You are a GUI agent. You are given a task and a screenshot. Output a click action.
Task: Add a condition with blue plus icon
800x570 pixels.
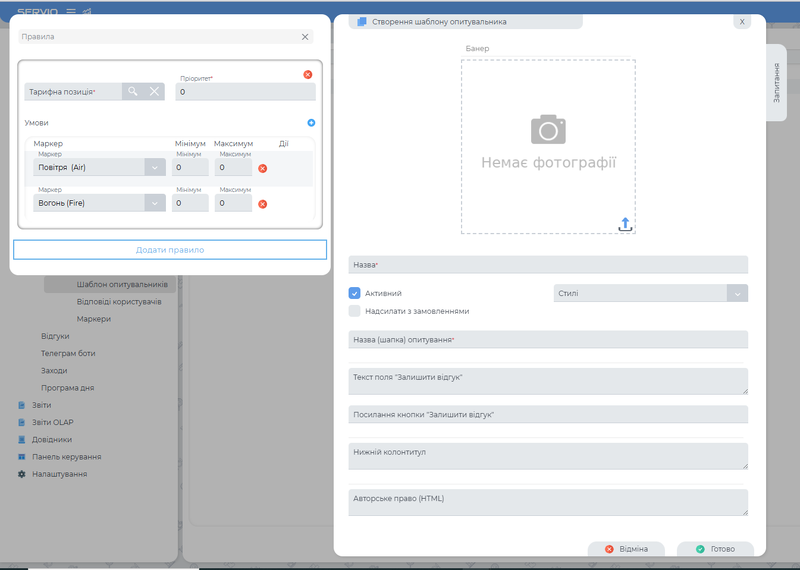click(311, 122)
